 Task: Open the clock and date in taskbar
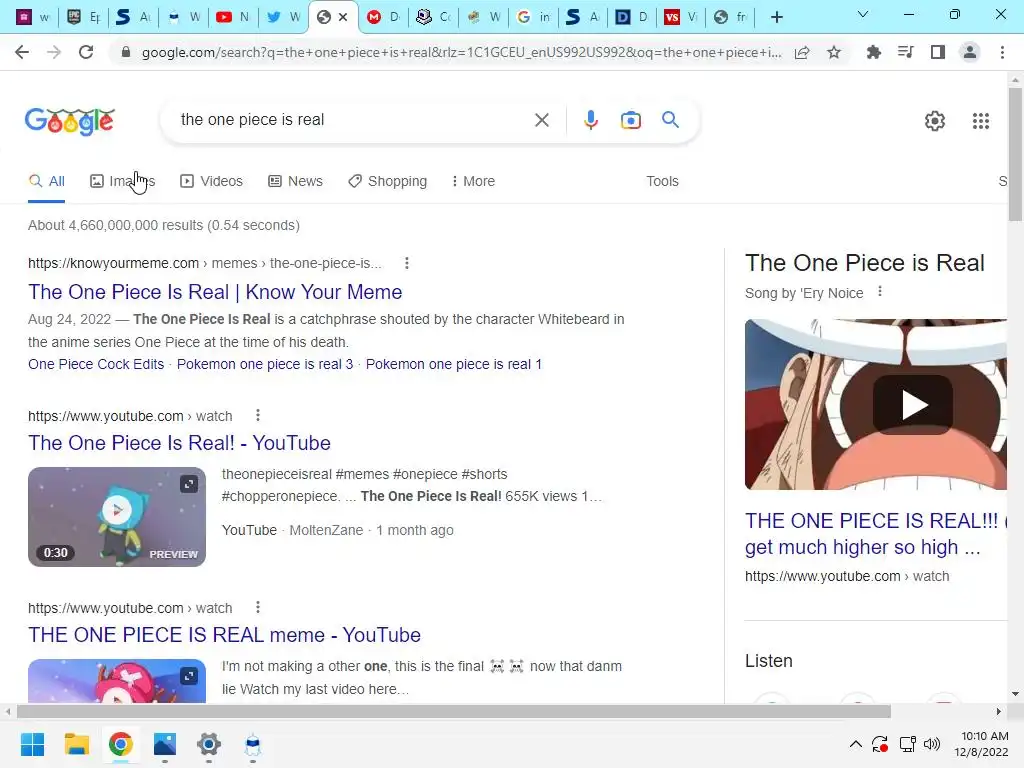point(982,744)
